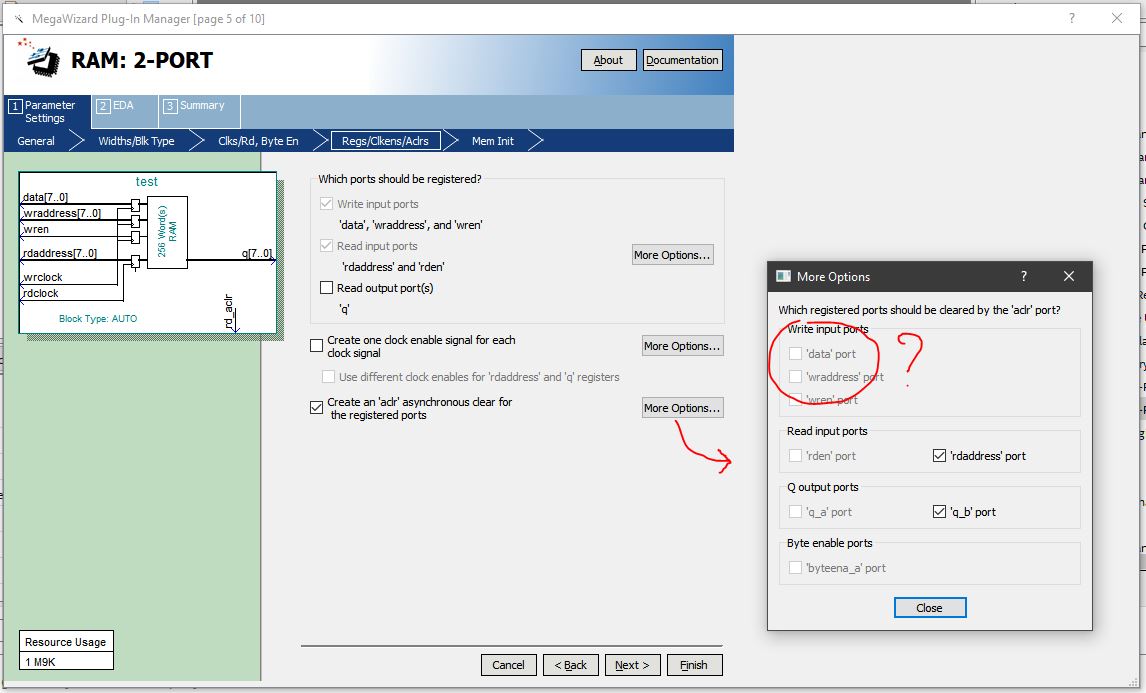
Task: Toggle the Read input ports checkbox
Action: click(327, 246)
